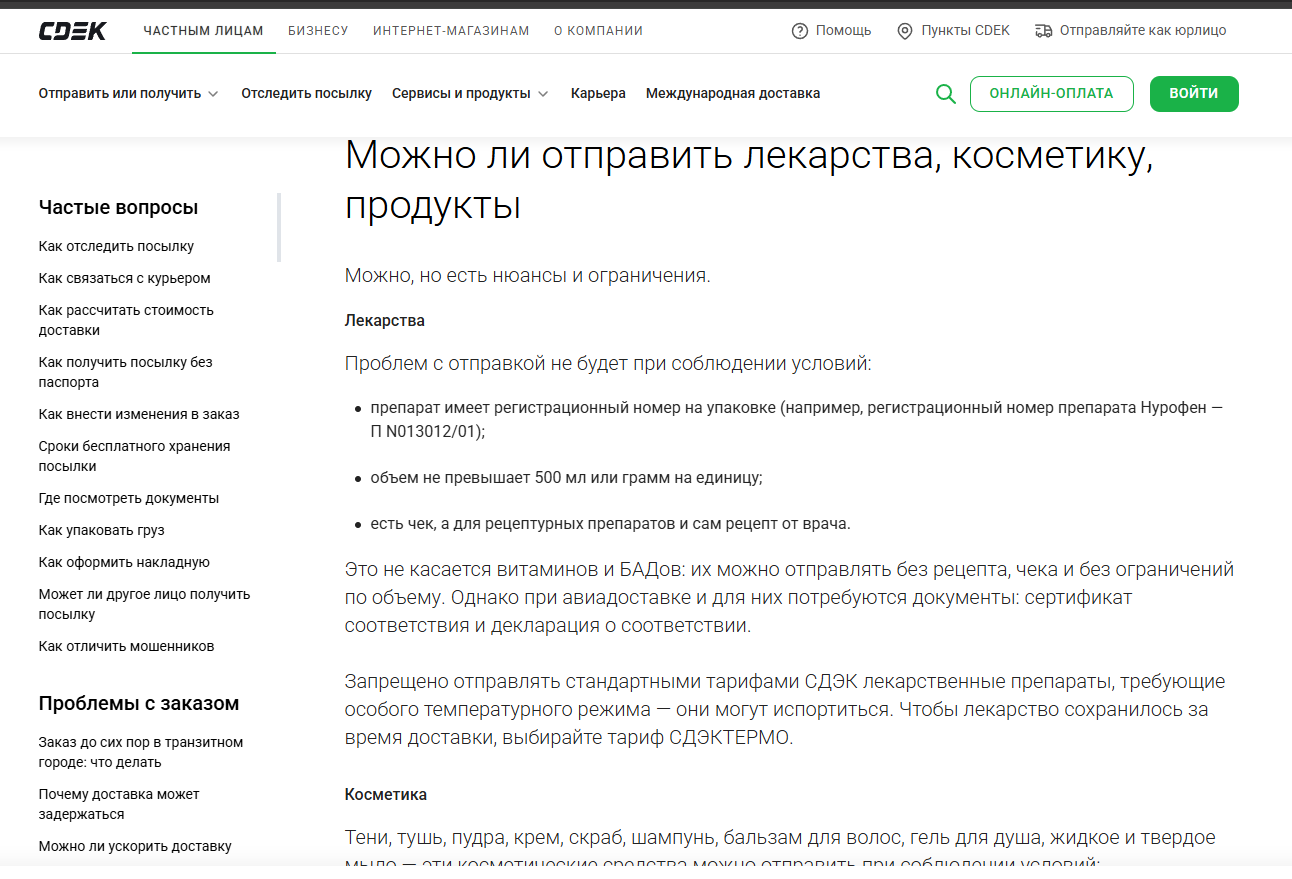The height and width of the screenshot is (879, 1292).
Task: Click the location pin icon
Action: click(904, 31)
